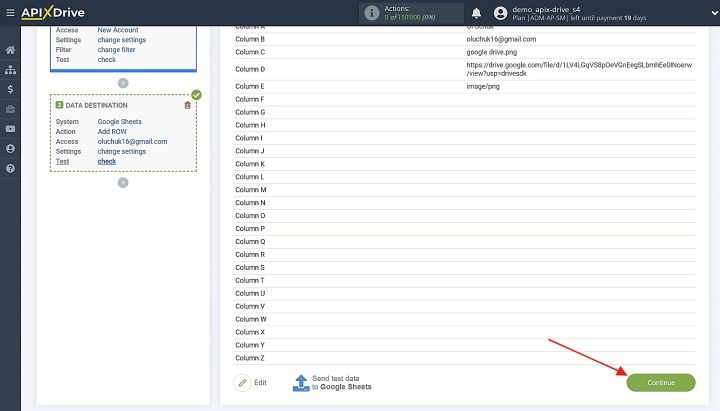Viewport: 720px width, 411px height.
Task: Open the hamburger menu icon
Action: [10, 13]
